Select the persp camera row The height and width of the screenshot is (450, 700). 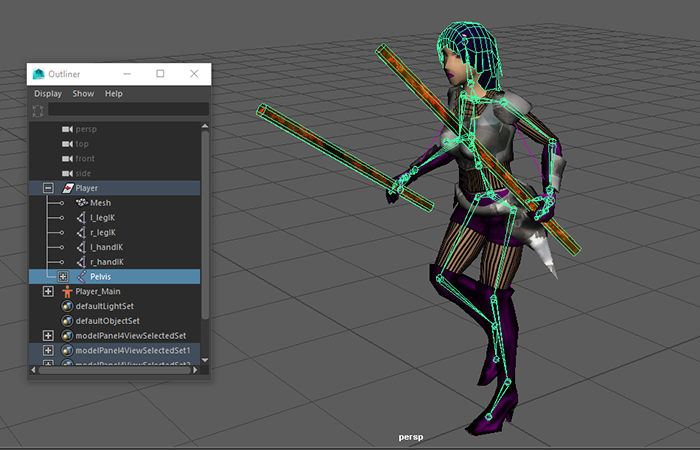tap(114, 129)
